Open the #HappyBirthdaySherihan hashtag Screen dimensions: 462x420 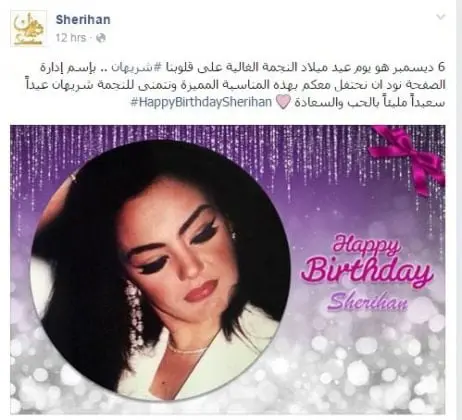point(201,102)
